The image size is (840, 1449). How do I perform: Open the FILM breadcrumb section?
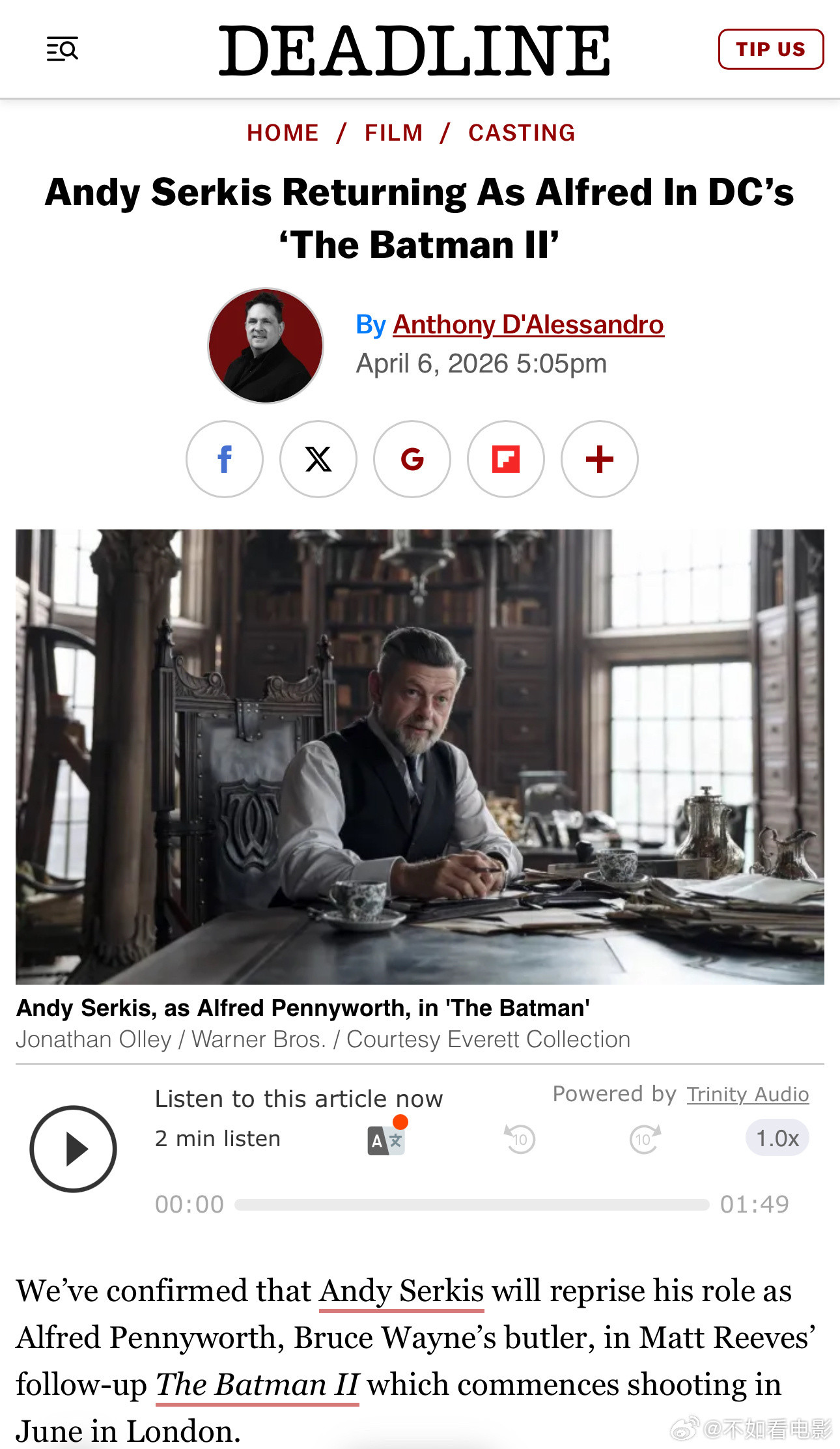point(394,133)
